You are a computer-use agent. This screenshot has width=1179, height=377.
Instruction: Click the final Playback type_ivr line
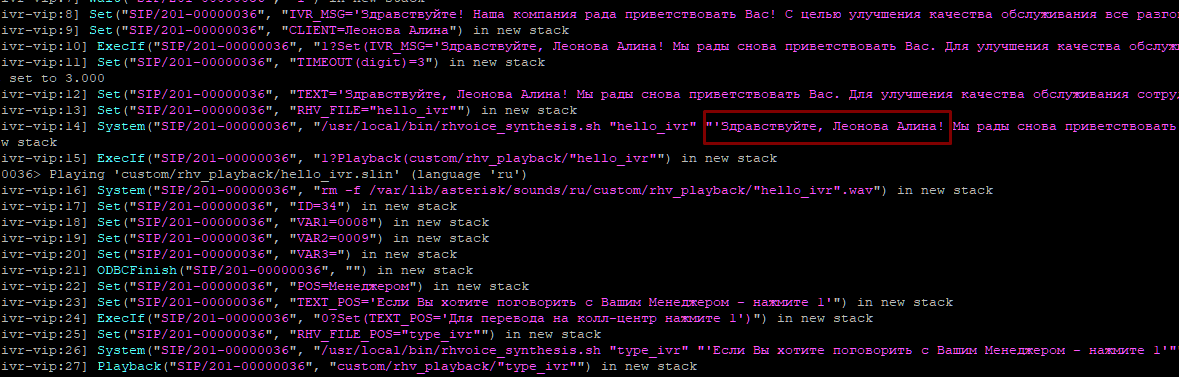click(349, 366)
